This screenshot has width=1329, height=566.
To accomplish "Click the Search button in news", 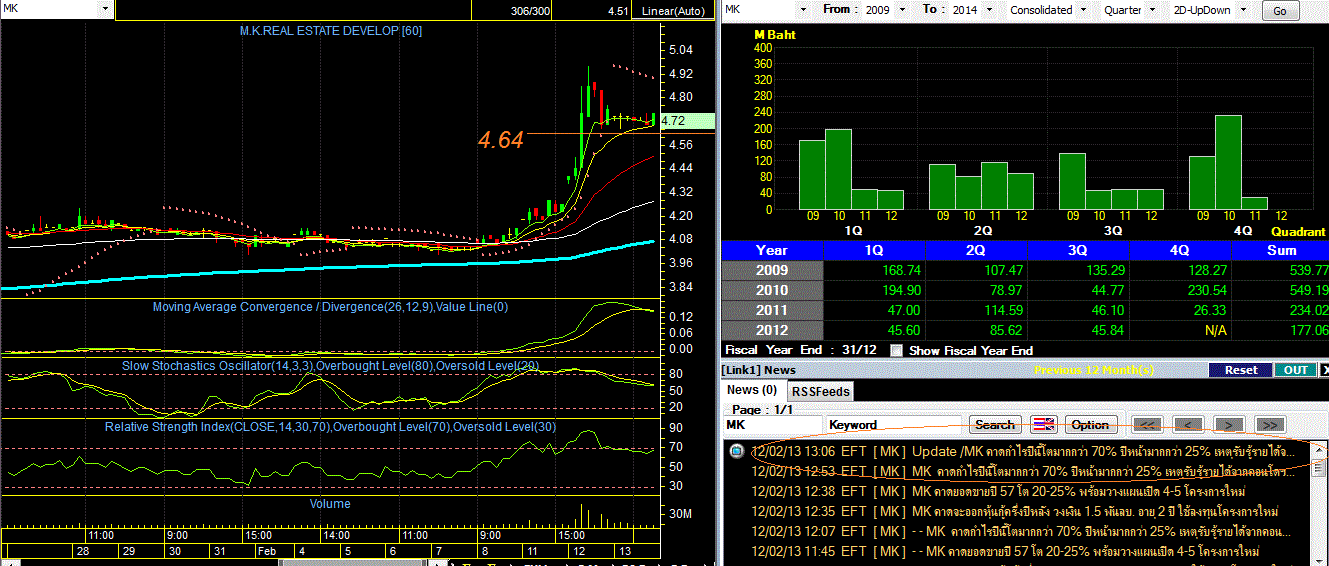I will [995, 424].
